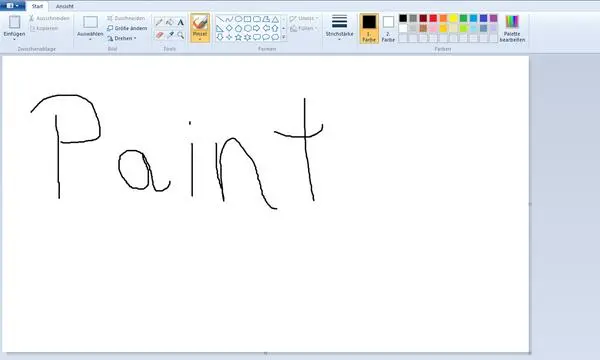Viewport: 600px width, 360px height.
Task: Choose the cloud callout shape
Action: point(275,37)
